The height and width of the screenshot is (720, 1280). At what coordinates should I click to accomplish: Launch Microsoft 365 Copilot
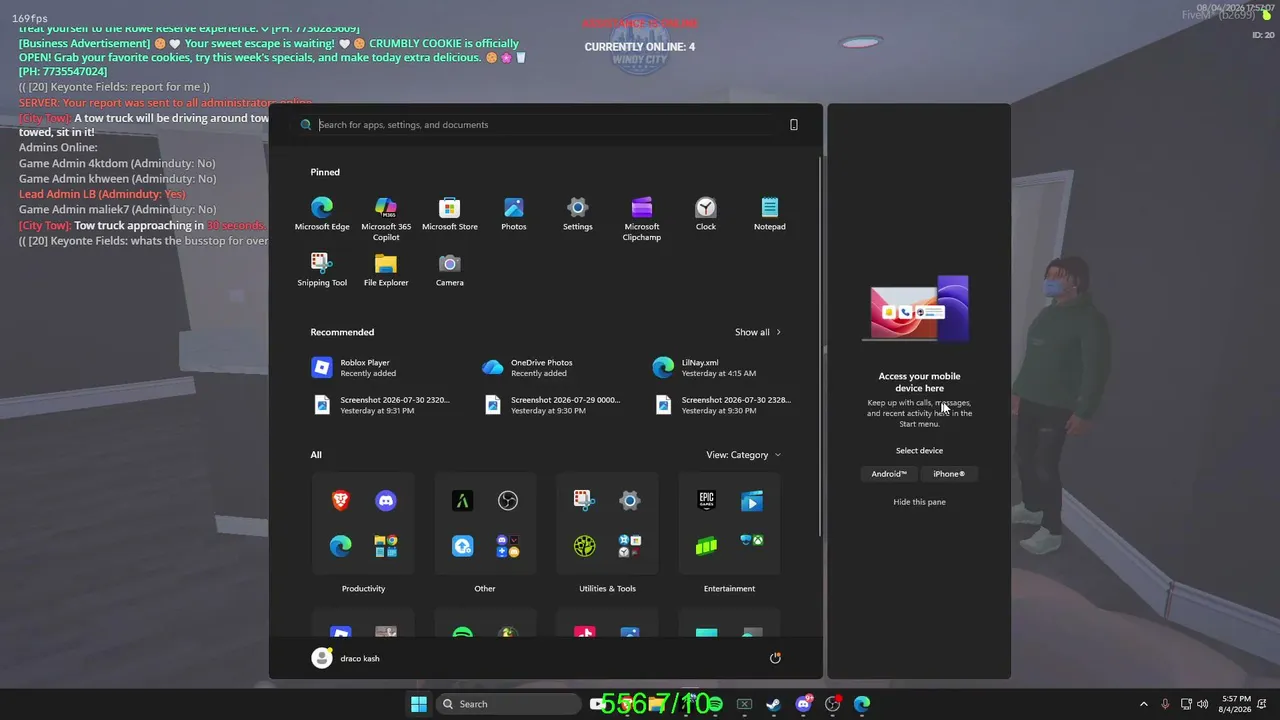pos(386,218)
